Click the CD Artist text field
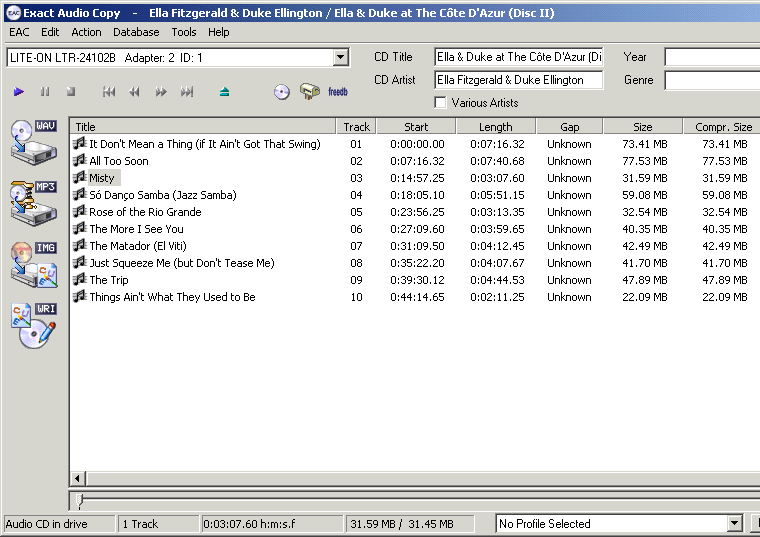 click(x=518, y=80)
